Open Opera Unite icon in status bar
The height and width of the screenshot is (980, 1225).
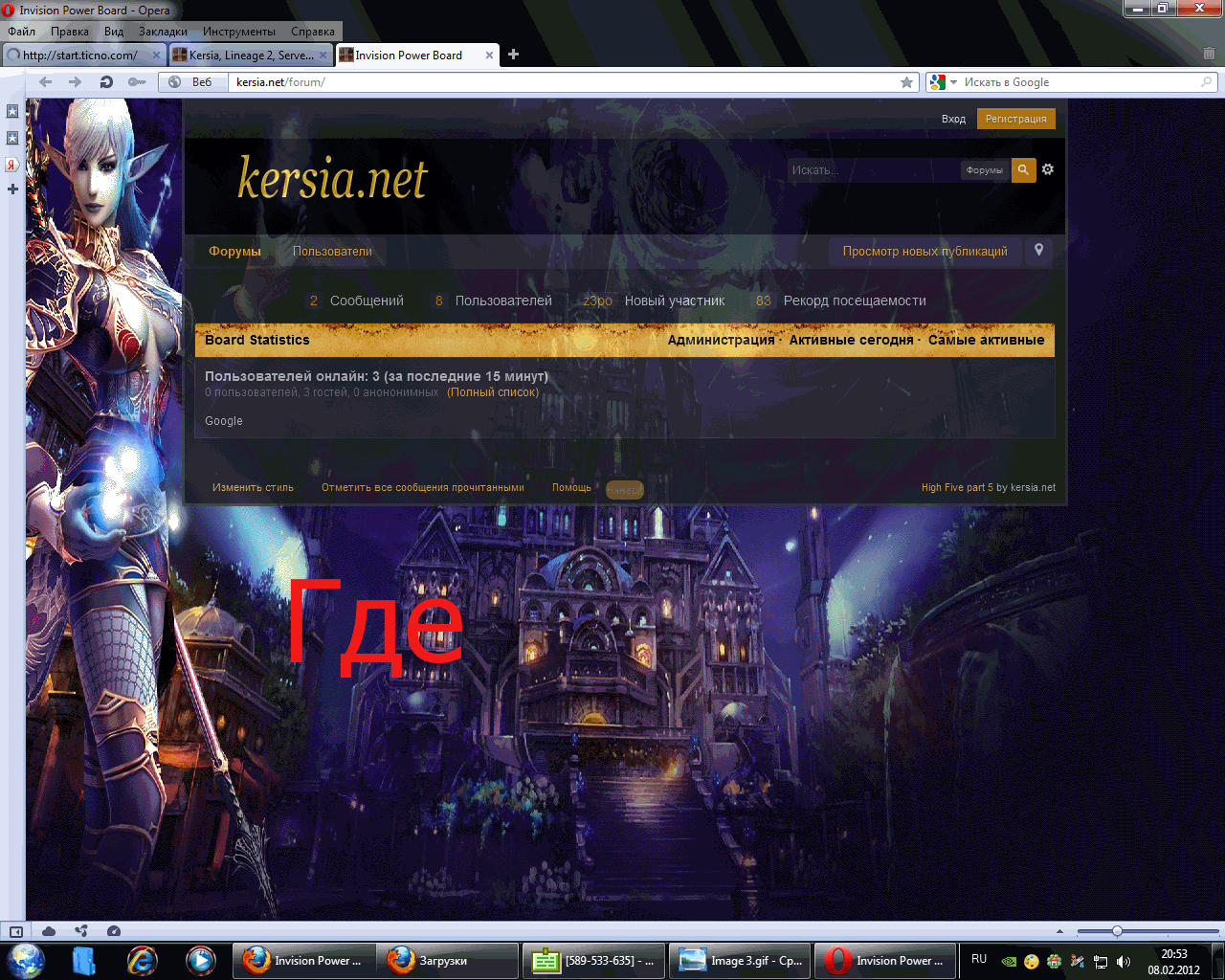click(x=81, y=931)
